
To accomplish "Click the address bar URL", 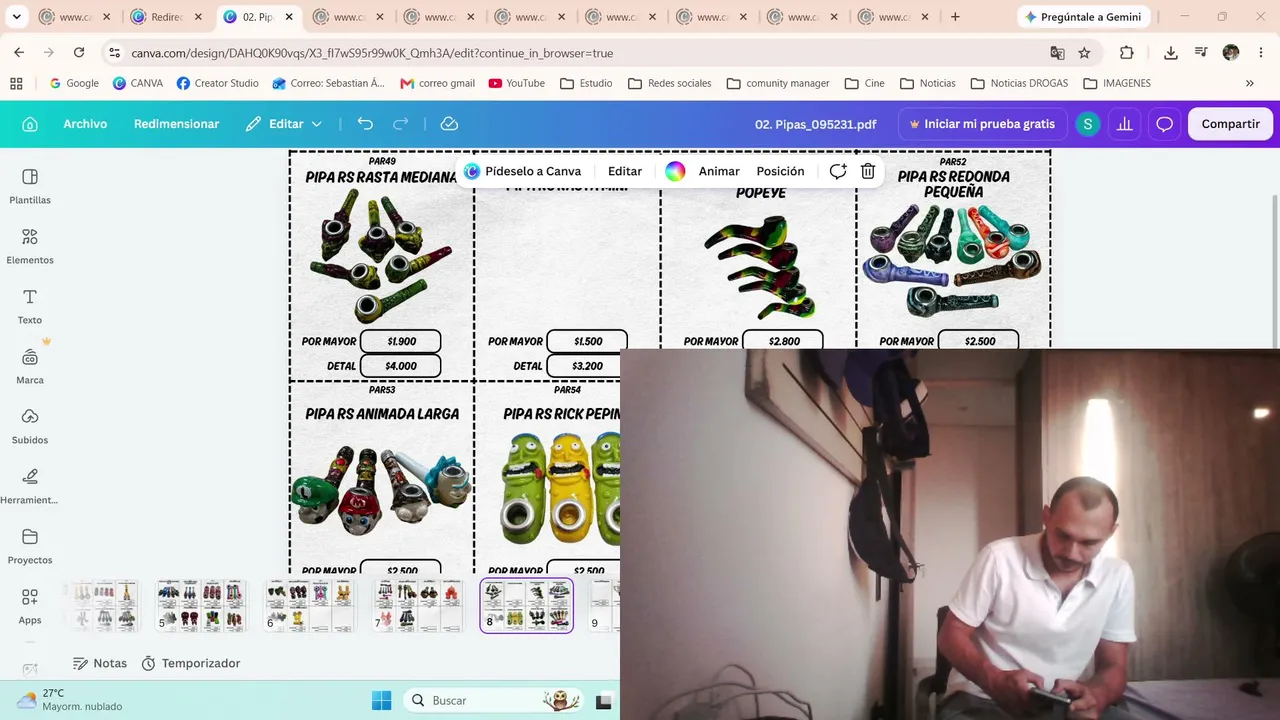I will click(372, 53).
